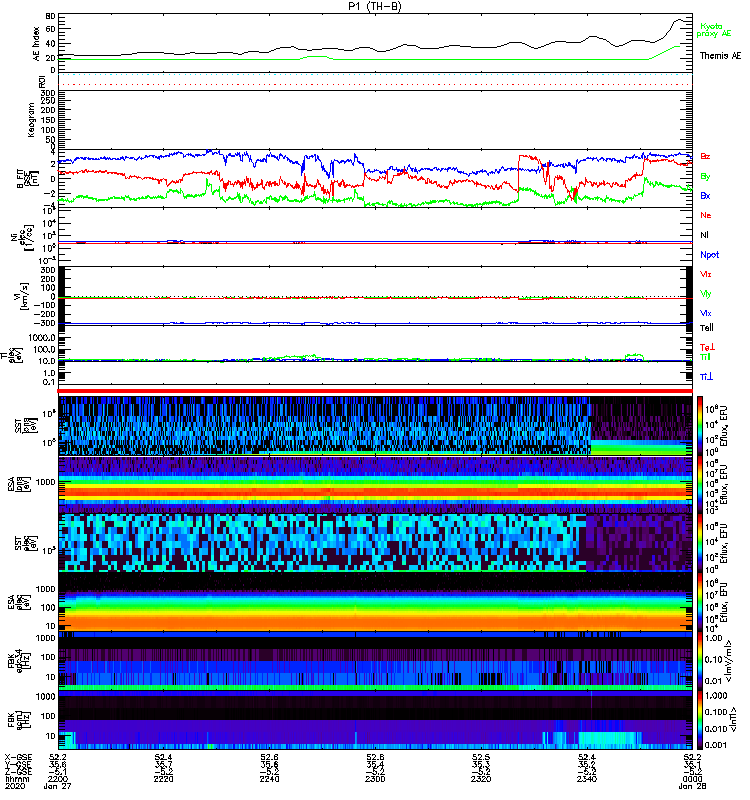The height and width of the screenshot is (800, 750).
Task: Click the Jan 27 date label
Action: (x=58, y=786)
